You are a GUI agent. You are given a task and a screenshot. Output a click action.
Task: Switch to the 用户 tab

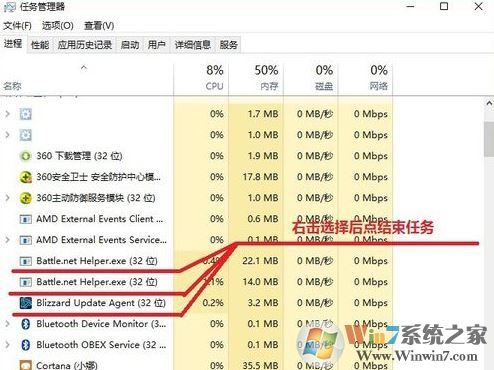(157, 45)
